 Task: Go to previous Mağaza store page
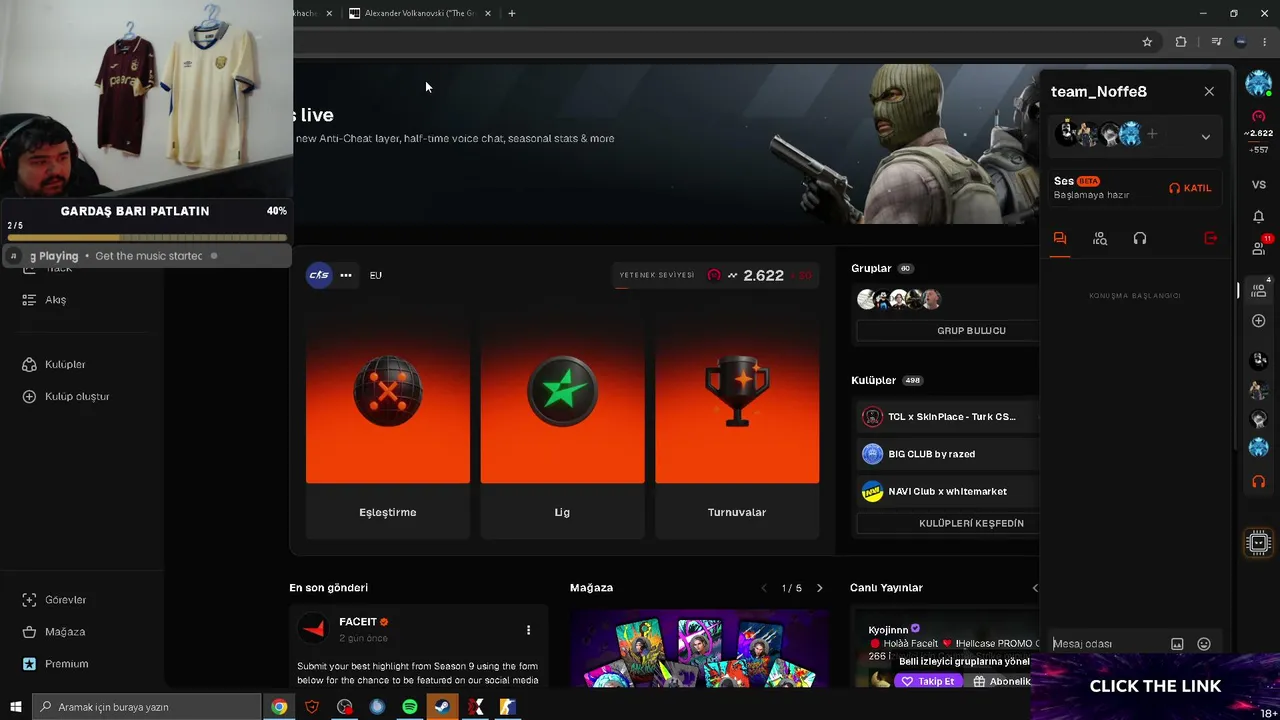point(765,588)
